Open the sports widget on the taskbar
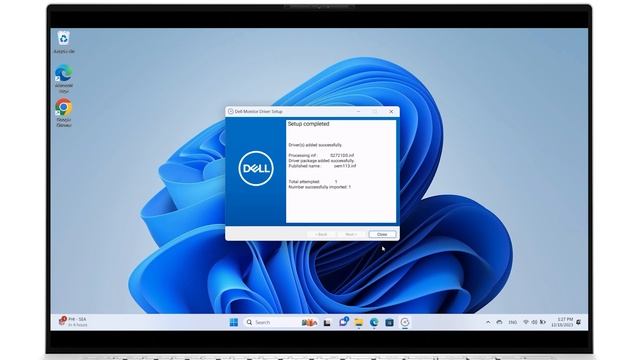 [x=73, y=322]
